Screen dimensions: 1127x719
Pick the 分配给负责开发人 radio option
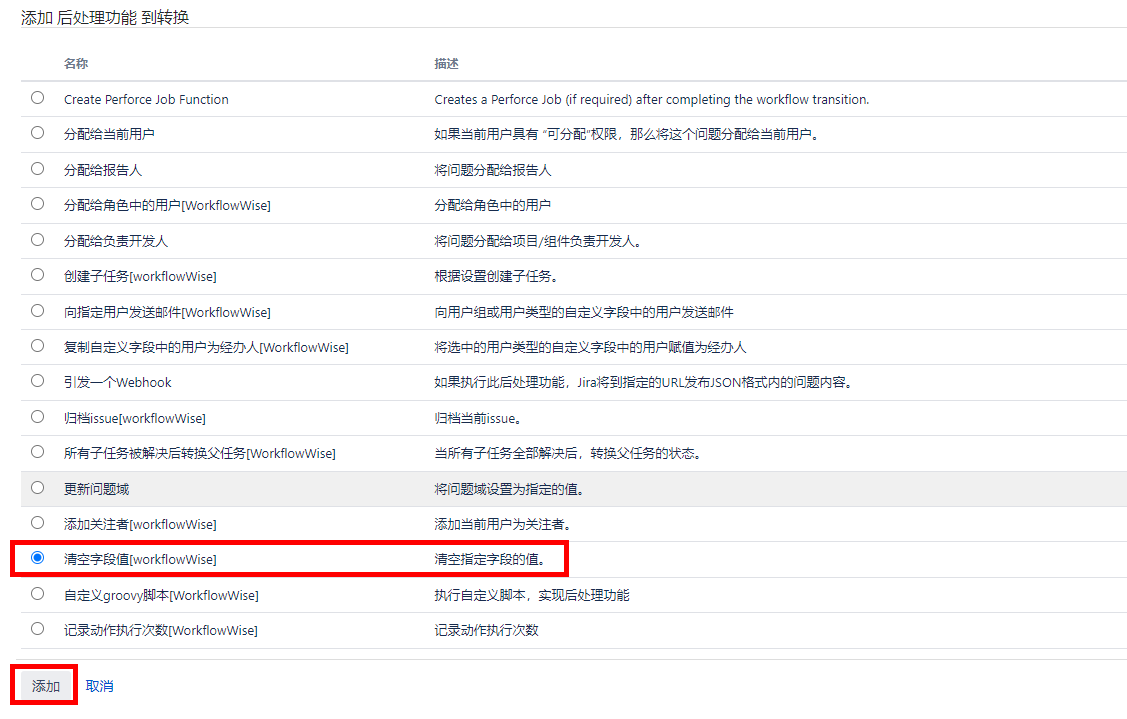38,240
